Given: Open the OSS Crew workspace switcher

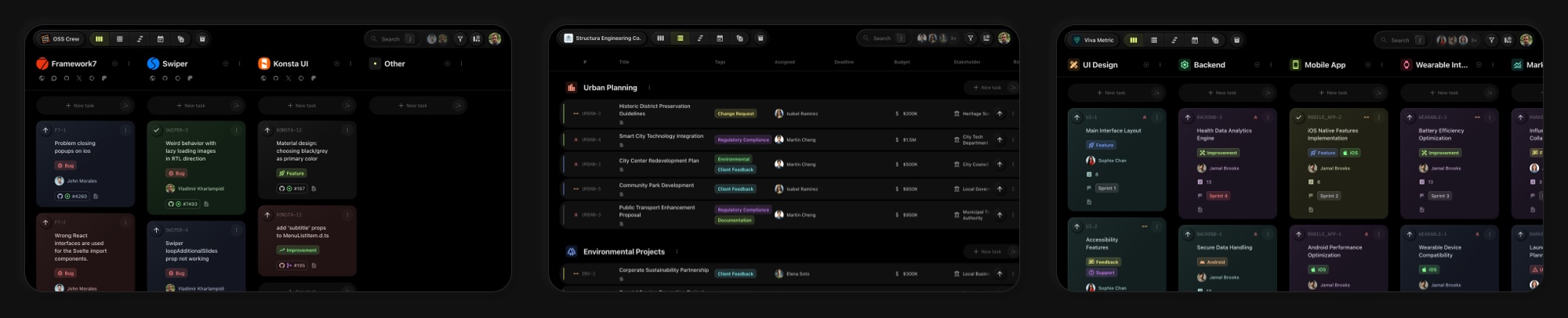Looking at the screenshot, I should 60,39.
